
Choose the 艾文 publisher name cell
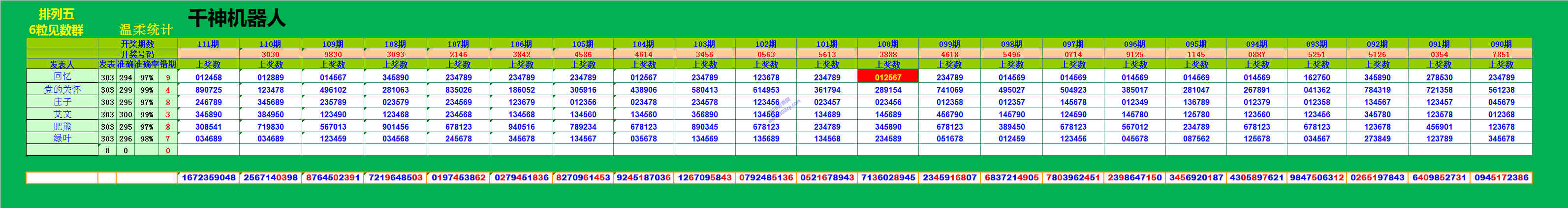[62, 114]
